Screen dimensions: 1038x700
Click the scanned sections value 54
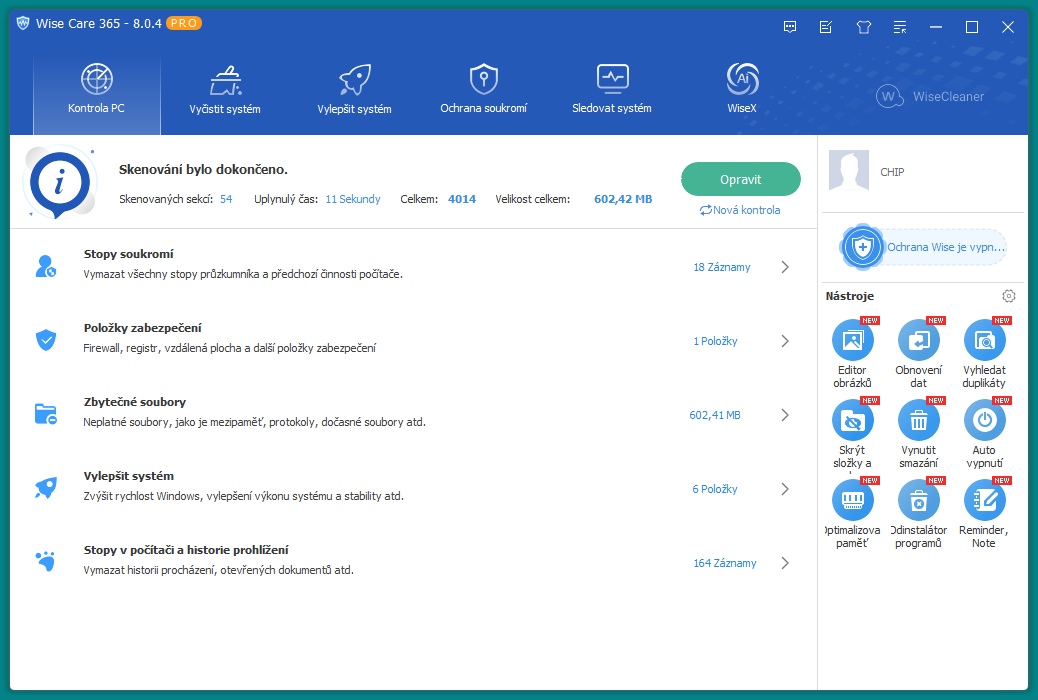pyautogui.click(x=226, y=199)
